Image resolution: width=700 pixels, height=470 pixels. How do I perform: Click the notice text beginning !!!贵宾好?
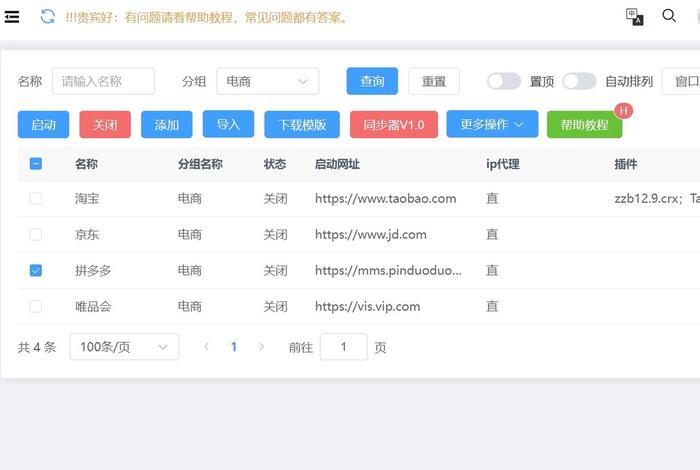coord(206,17)
